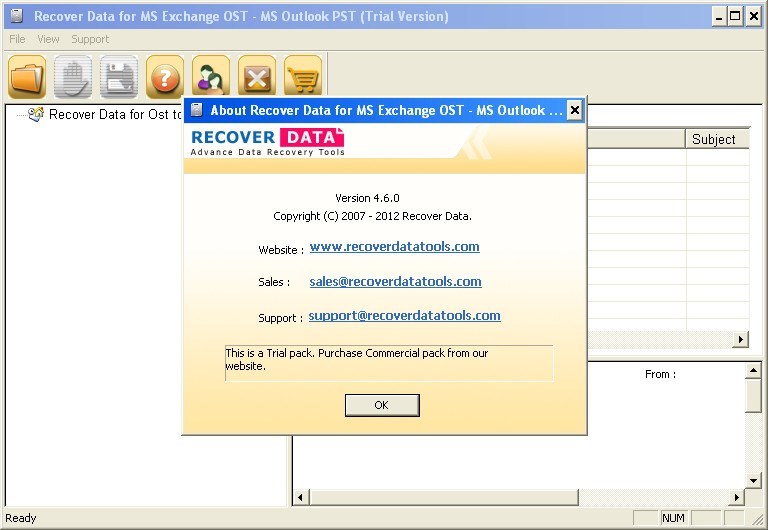This screenshot has width=768, height=530.
Task: Click the Subject column header
Action: coord(717,139)
